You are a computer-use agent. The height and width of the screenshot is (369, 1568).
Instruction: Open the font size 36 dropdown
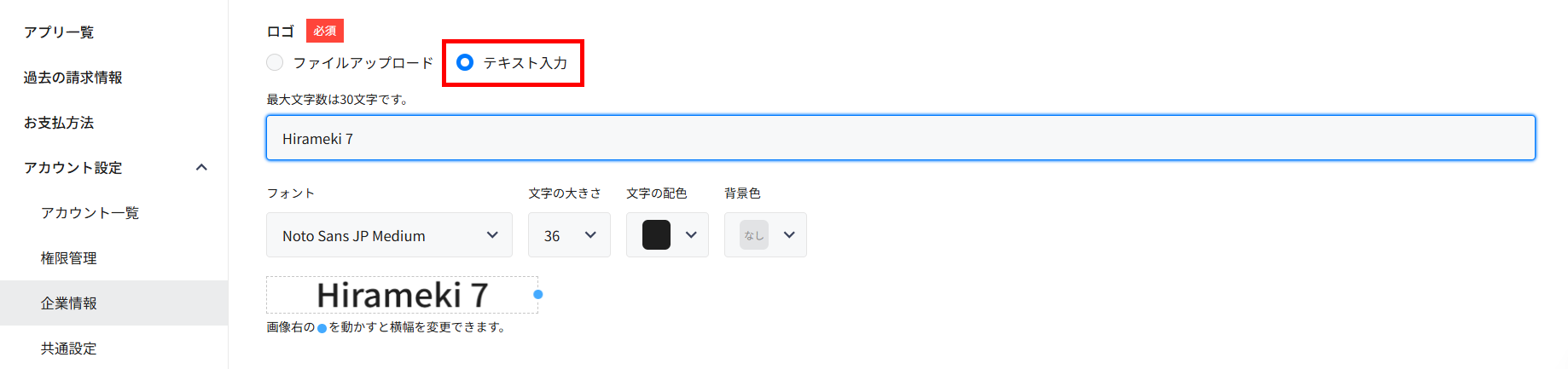pos(569,235)
